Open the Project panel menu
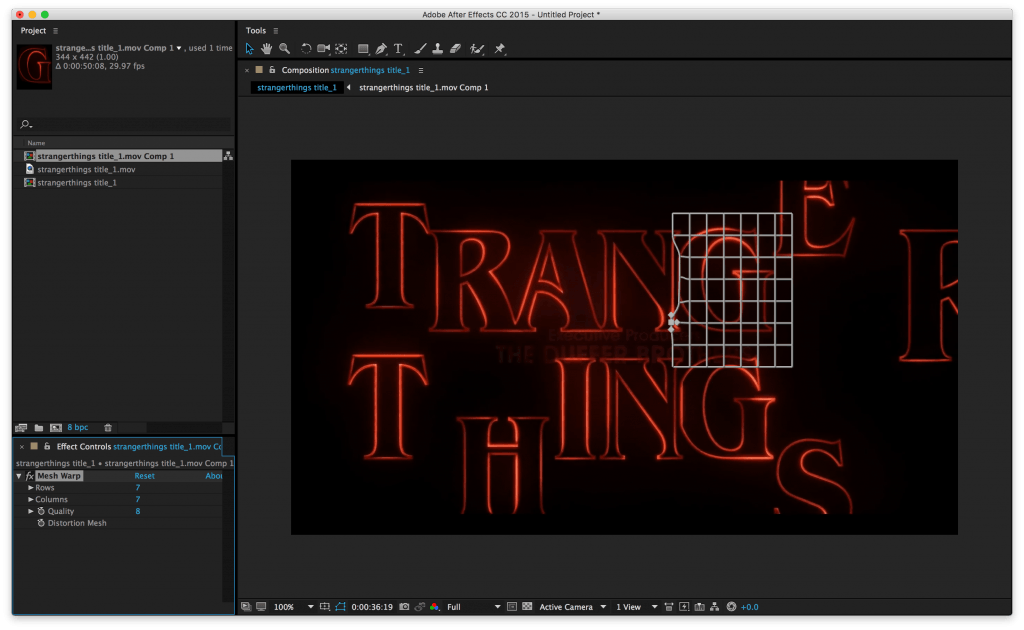This screenshot has width=1024, height=630. click(x=56, y=31)
